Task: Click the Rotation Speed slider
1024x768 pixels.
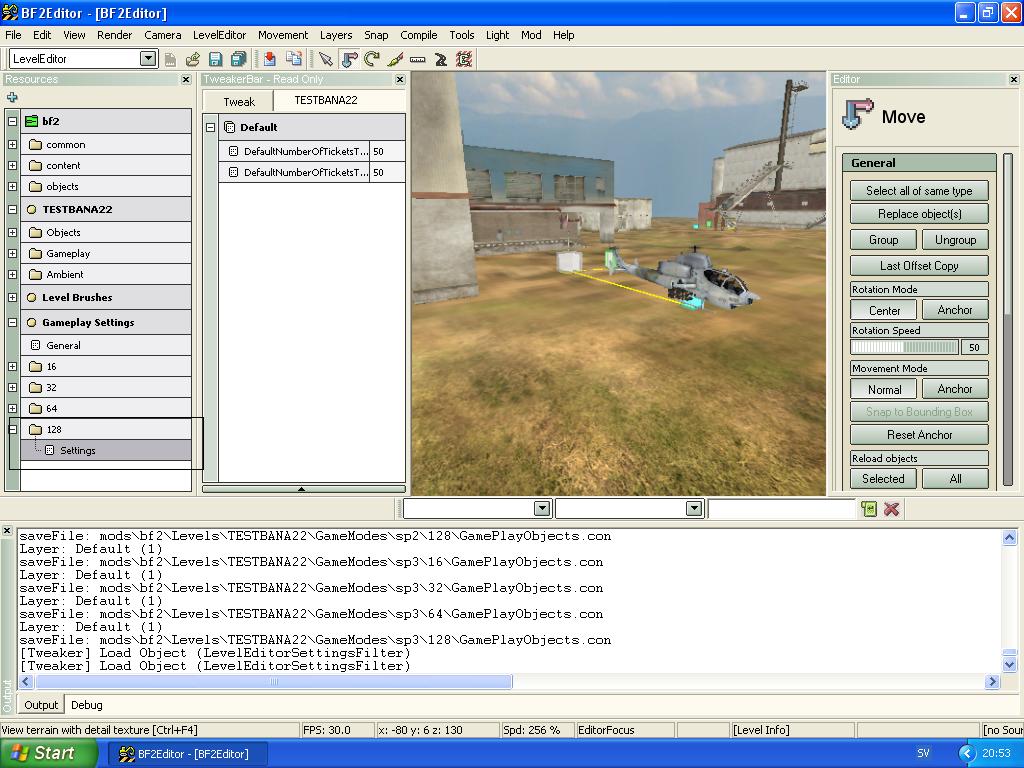Action: [904, 347]
